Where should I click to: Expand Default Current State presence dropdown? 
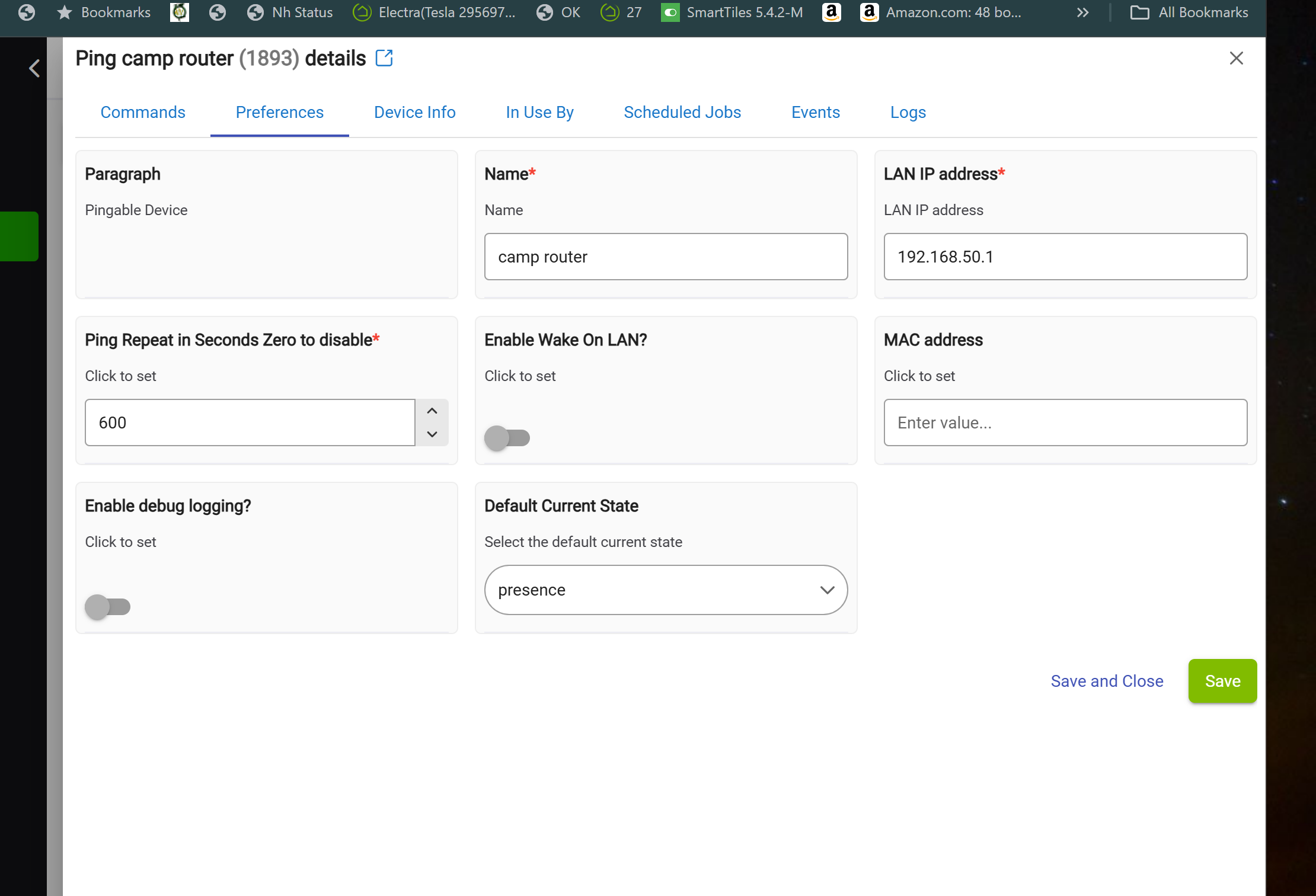tap(666, 590)
